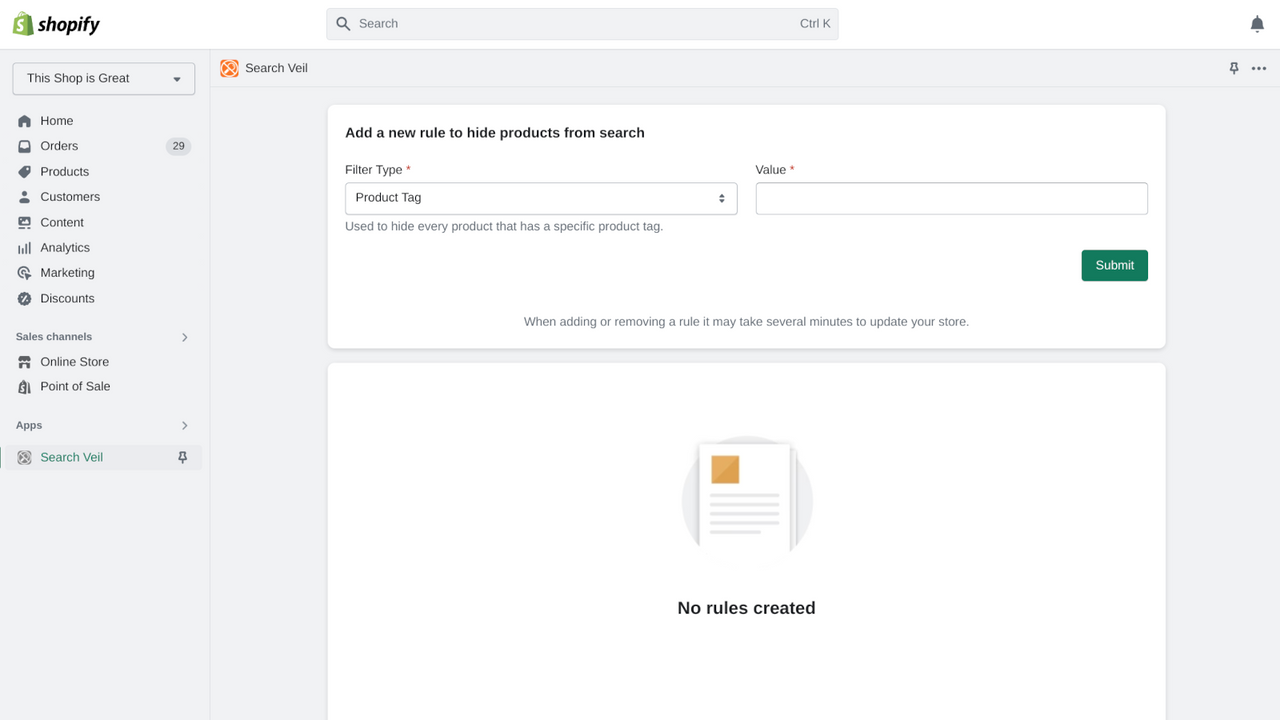Unpin Search Veil in the sidebar
The image size is (1280, 720).
point(182,458)
